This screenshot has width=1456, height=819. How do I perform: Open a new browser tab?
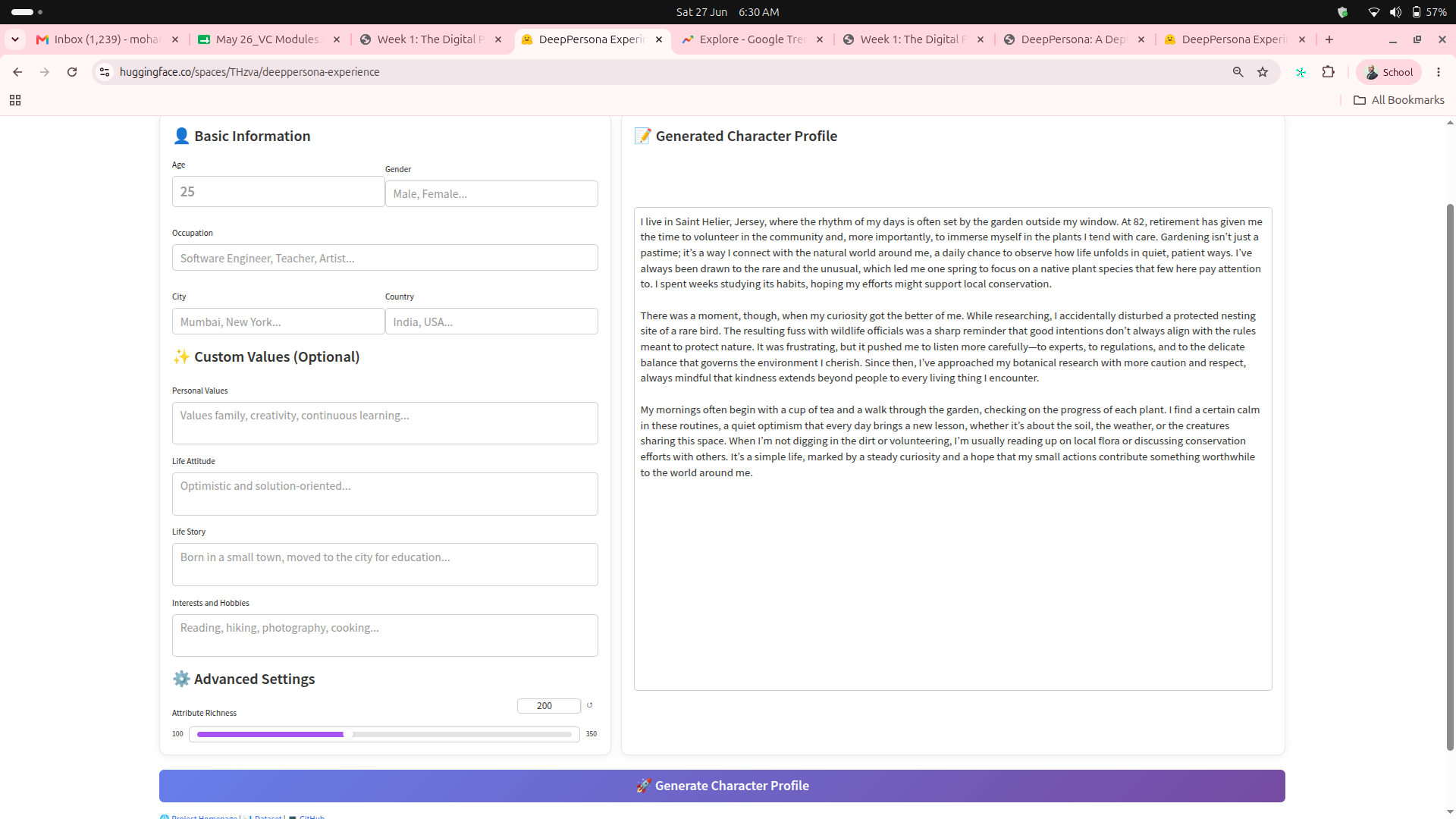(1329, 39)
